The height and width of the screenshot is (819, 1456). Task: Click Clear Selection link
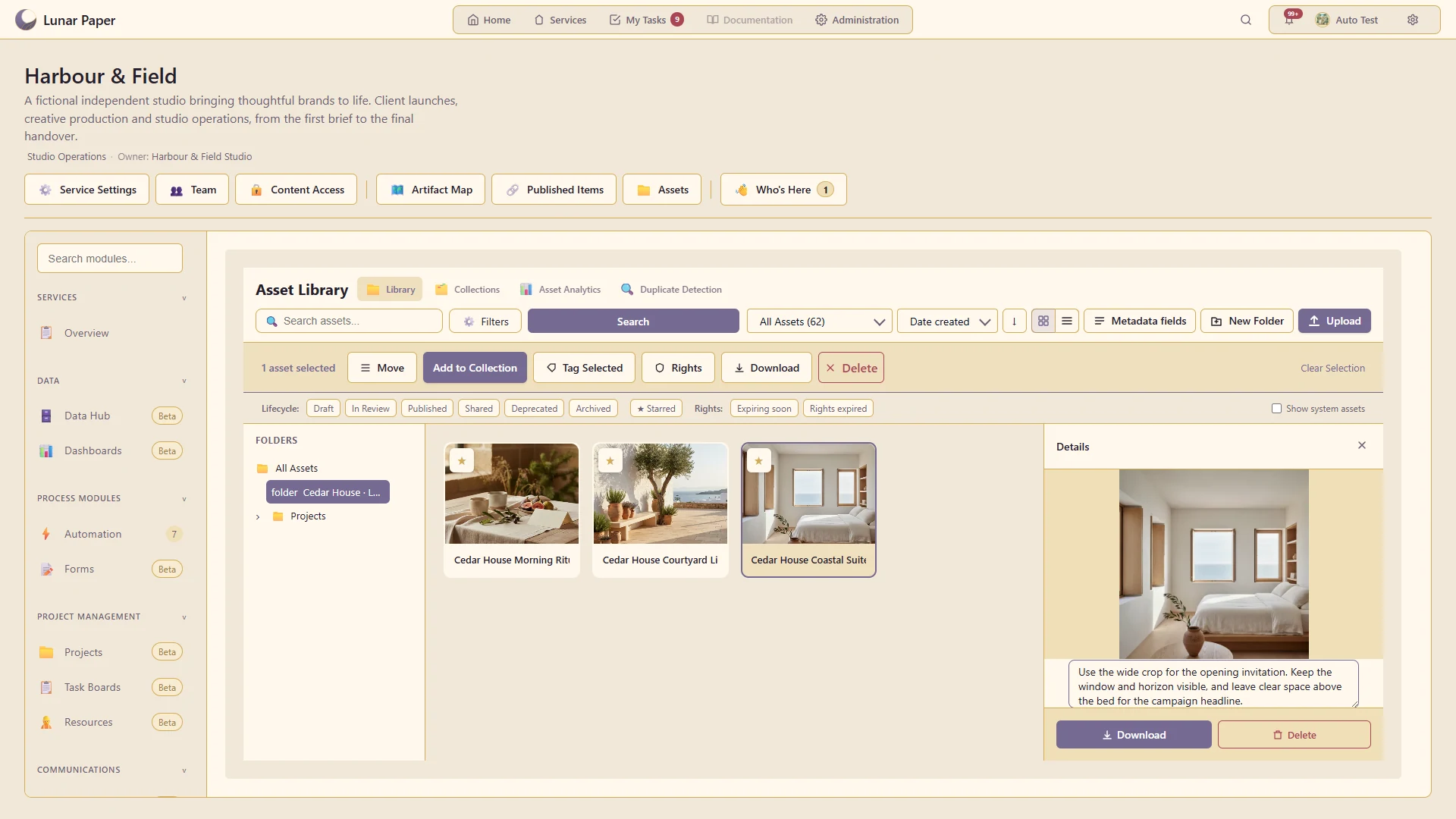pos(1332,368)
